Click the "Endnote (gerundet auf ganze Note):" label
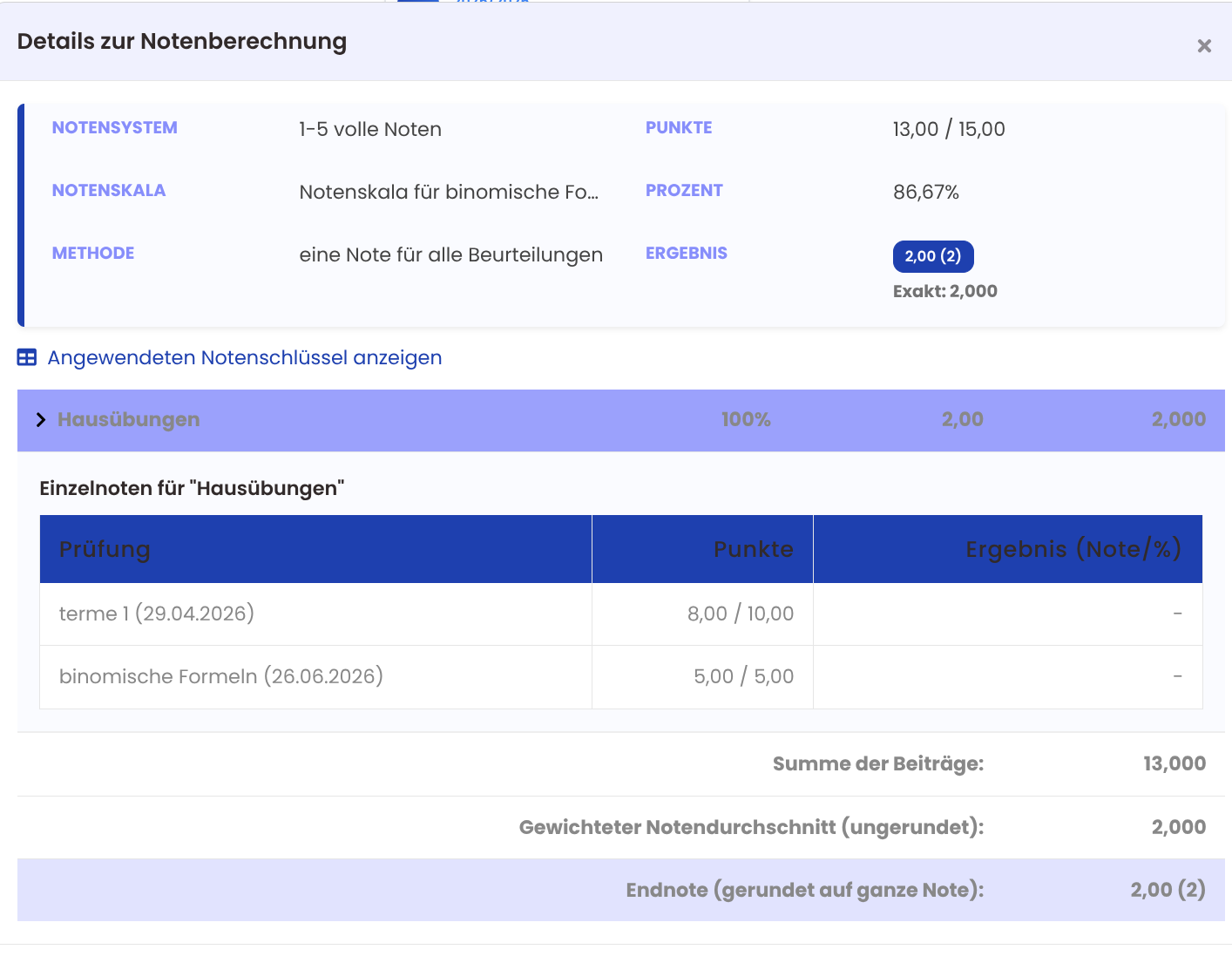The image size is (1232, 963). (805, 890)
